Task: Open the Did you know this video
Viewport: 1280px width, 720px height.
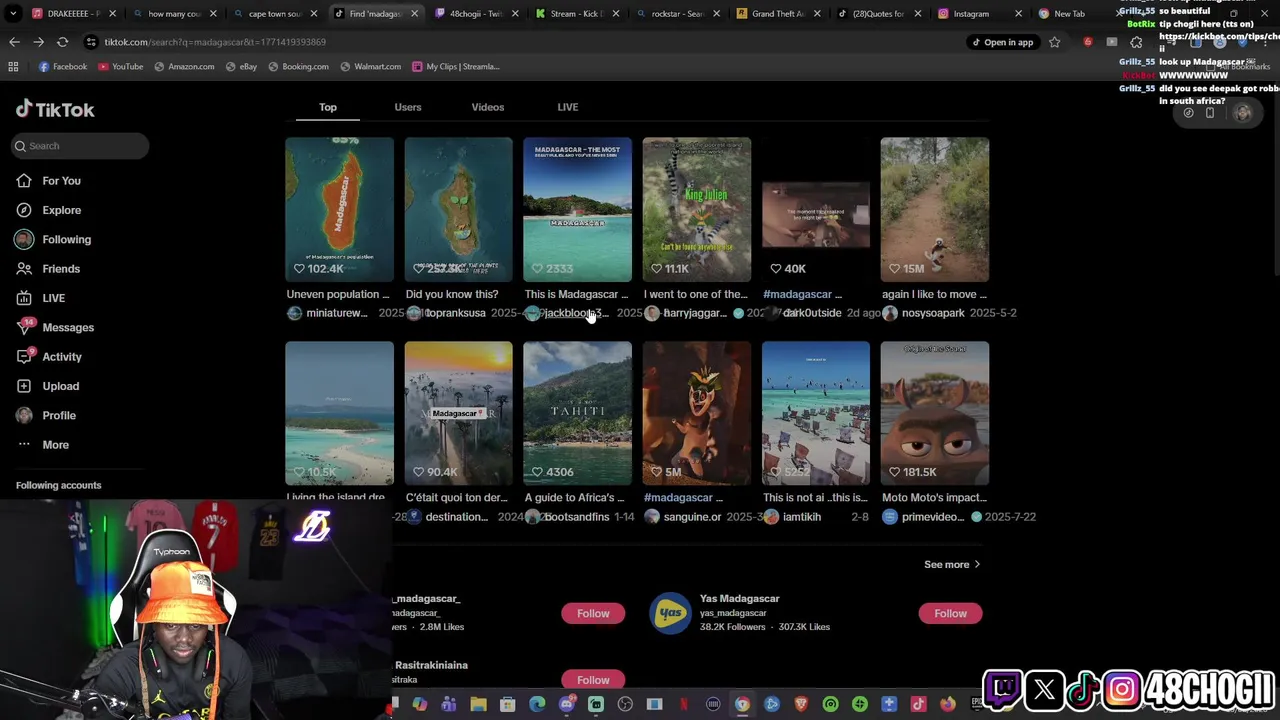Action: (x=458, y=209)
